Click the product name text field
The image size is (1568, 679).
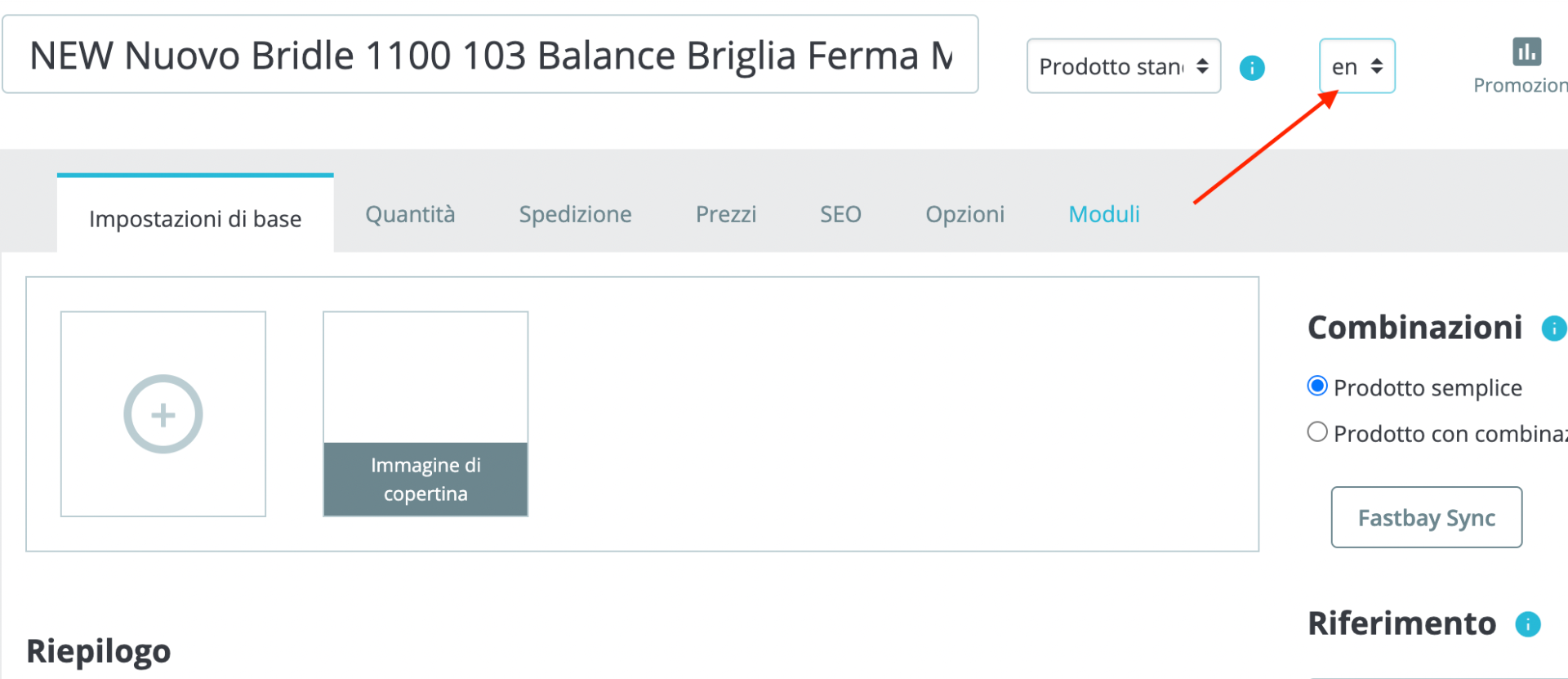490,56
